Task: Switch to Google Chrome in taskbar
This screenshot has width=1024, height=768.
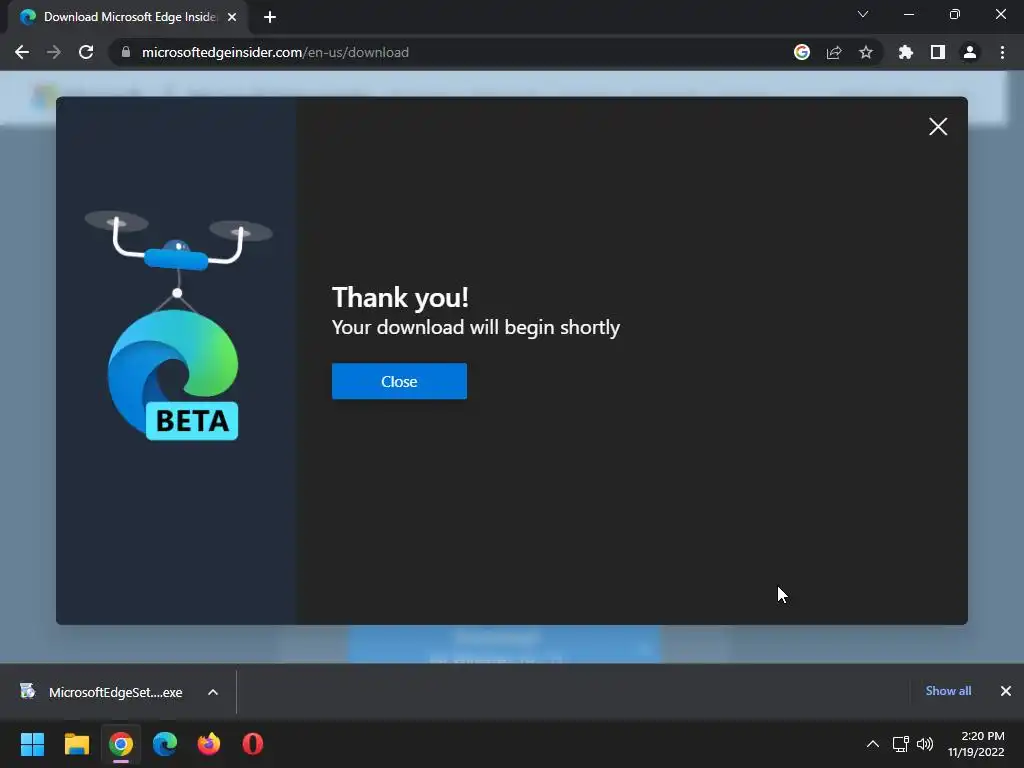Action: [121, 744]
